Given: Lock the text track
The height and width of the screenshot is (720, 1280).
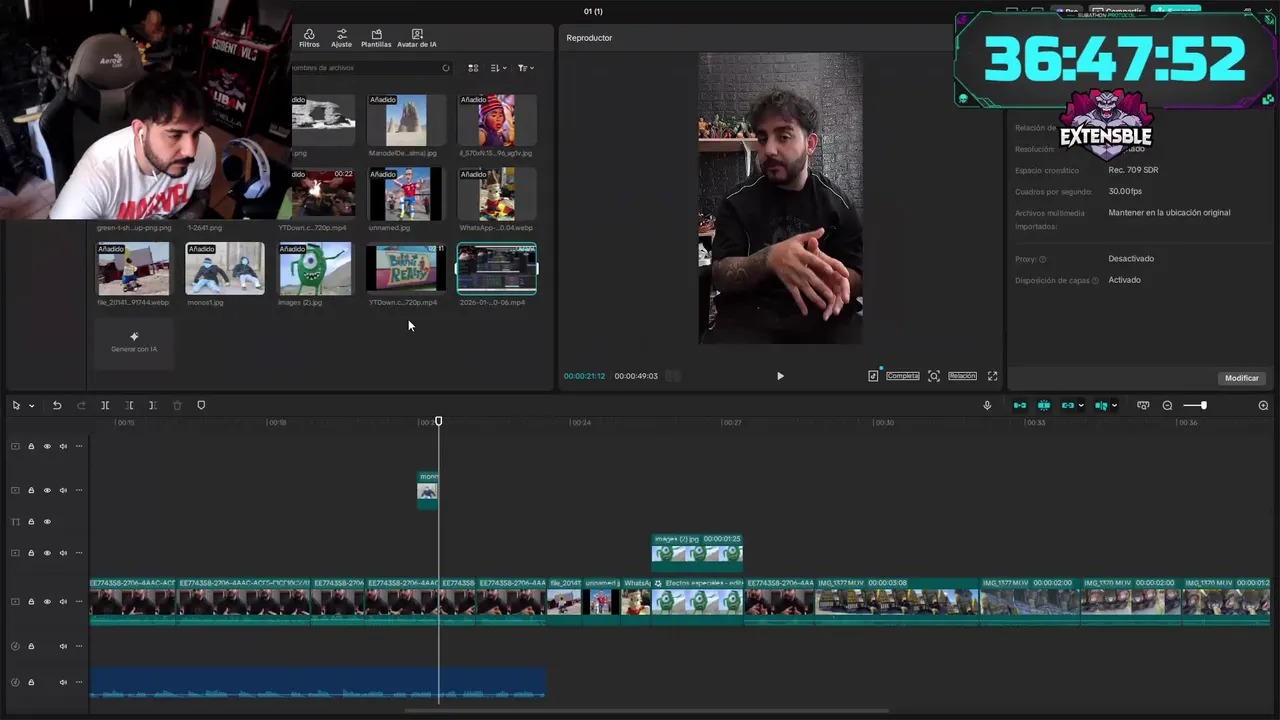Looking at the screenshot, I should pyautogui.click(x=31, y=522).
